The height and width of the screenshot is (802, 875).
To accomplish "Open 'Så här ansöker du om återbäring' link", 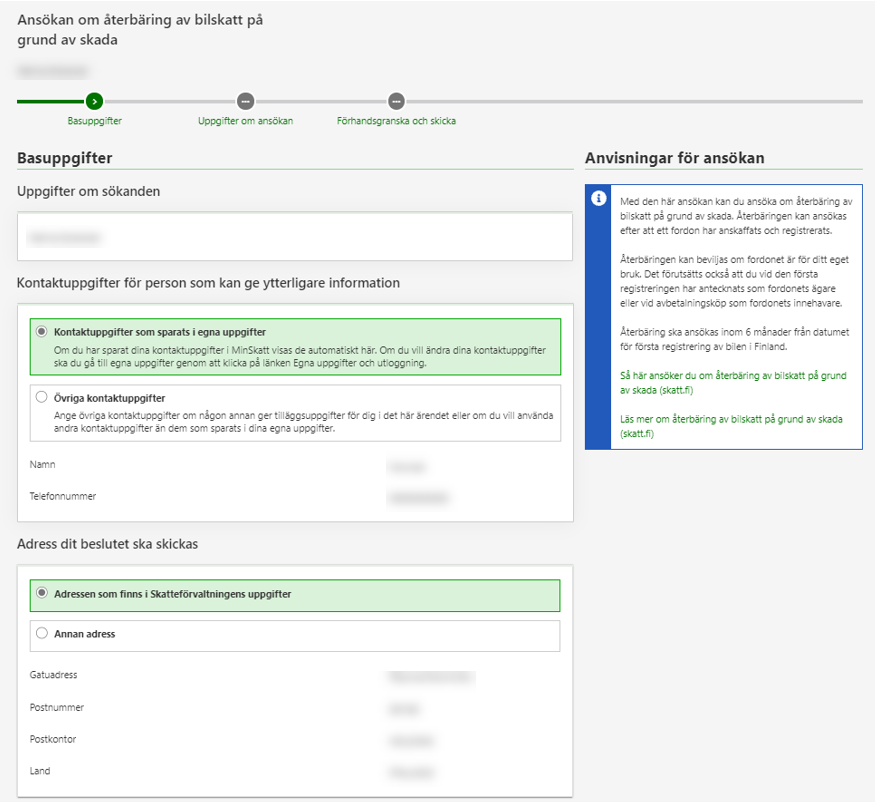I will pyautogui.click(x=732, y=381).
